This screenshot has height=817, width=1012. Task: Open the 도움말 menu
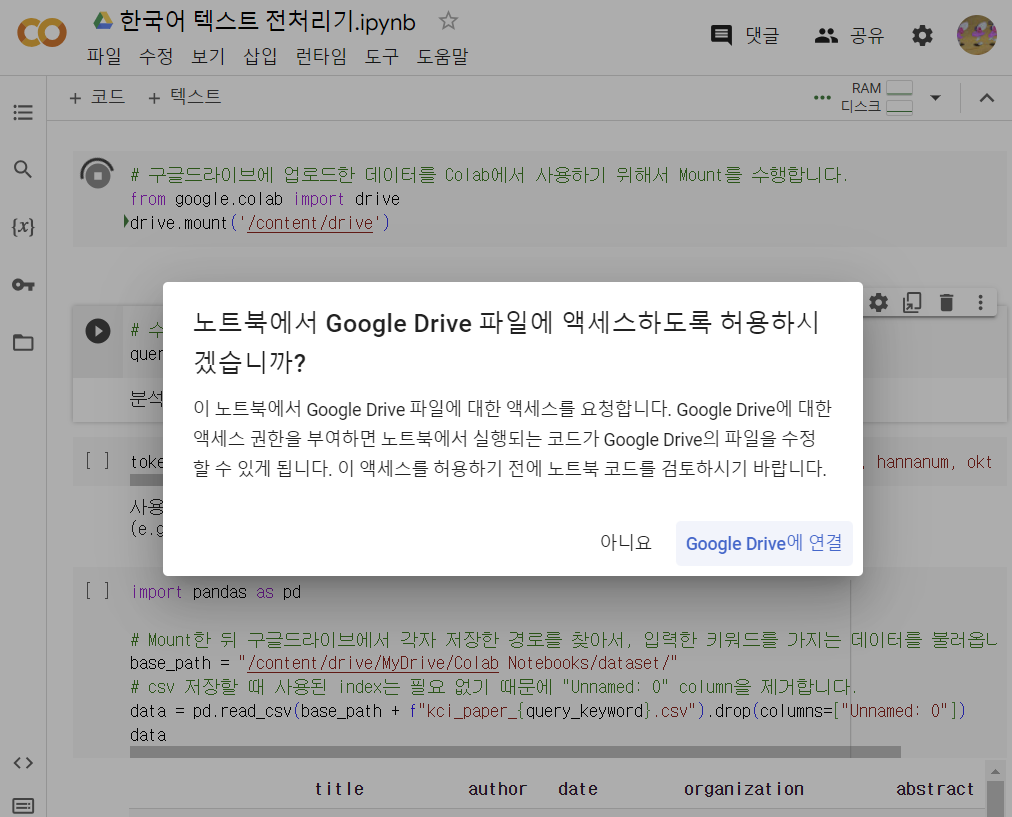click(x=442, y=56)
